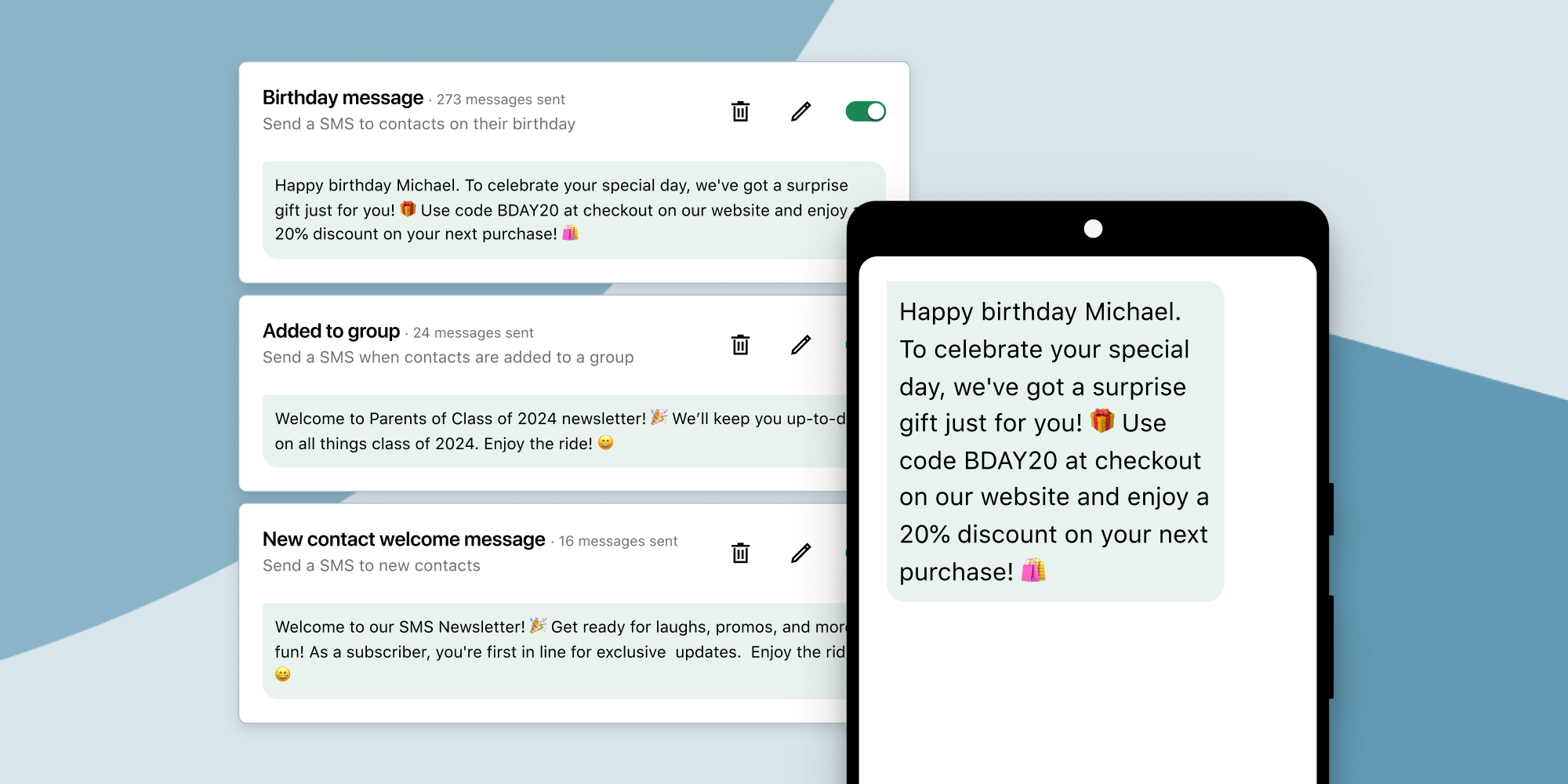Click the 24 messages sent counter
This screenshot has height=784, width=1568.
(473, 333)
